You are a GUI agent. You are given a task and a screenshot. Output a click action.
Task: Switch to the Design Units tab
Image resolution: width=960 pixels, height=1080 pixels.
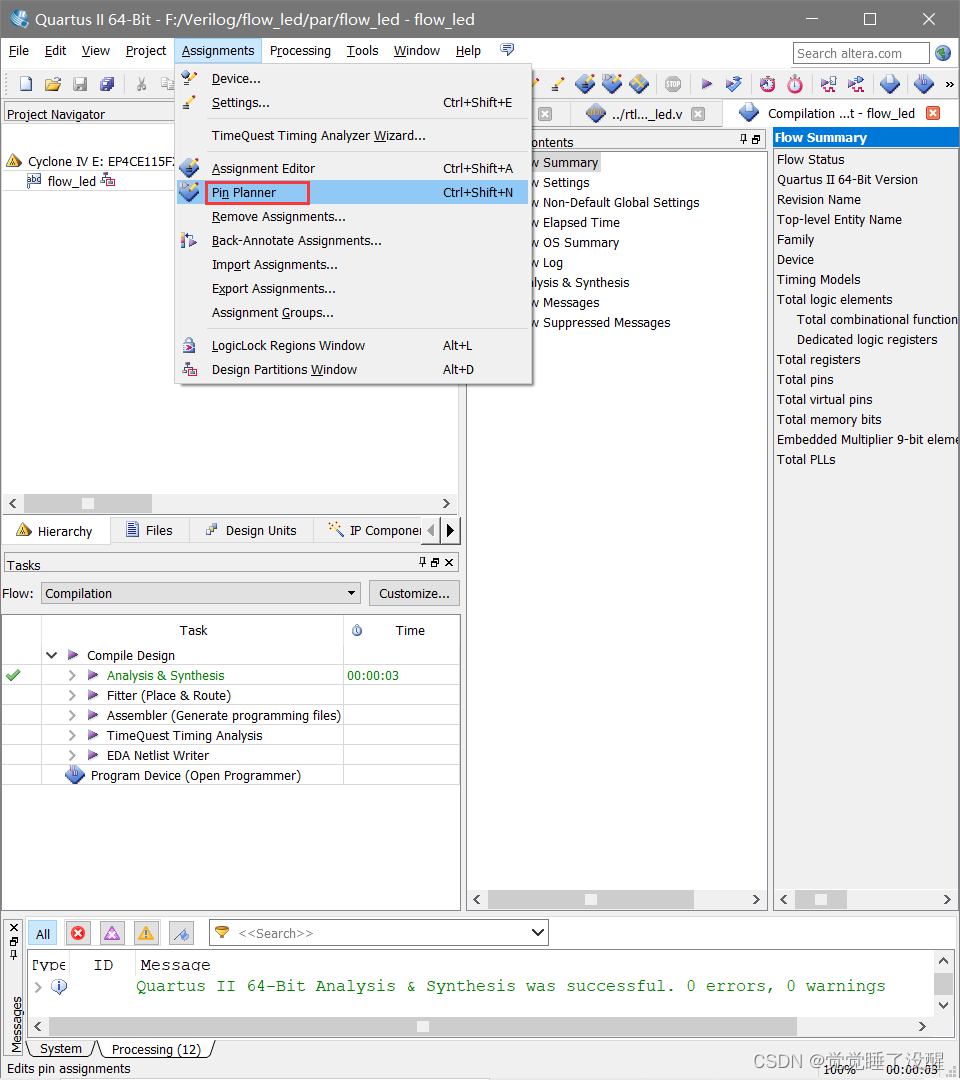251,530
